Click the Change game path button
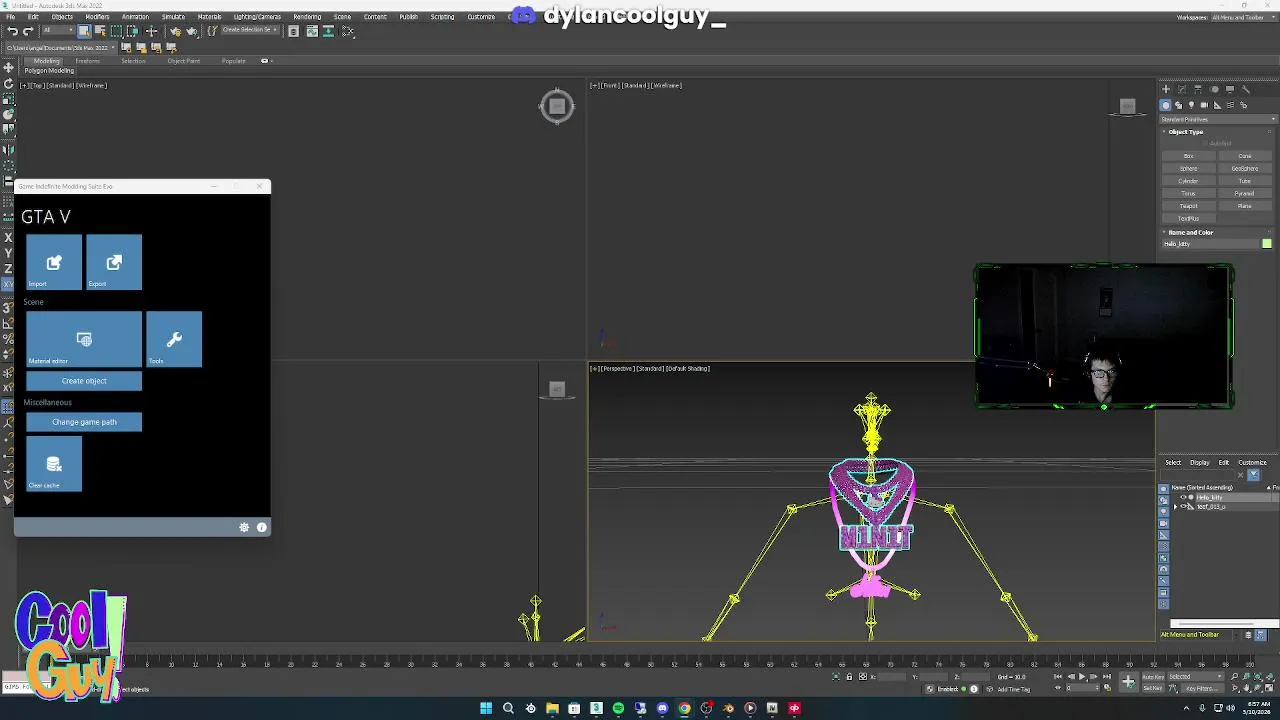 84,422
